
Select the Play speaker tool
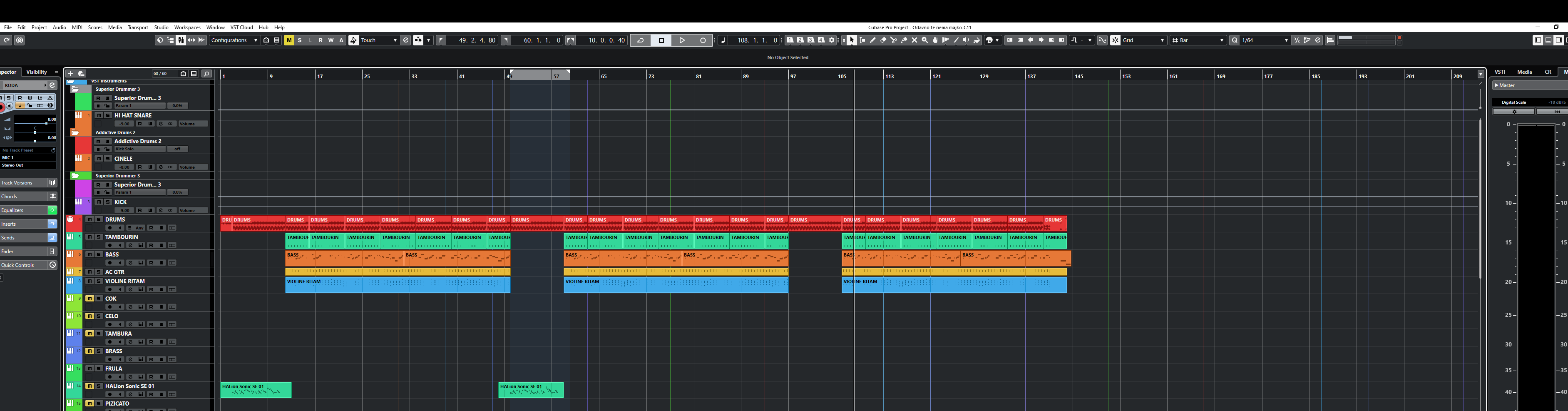(966, 40)
